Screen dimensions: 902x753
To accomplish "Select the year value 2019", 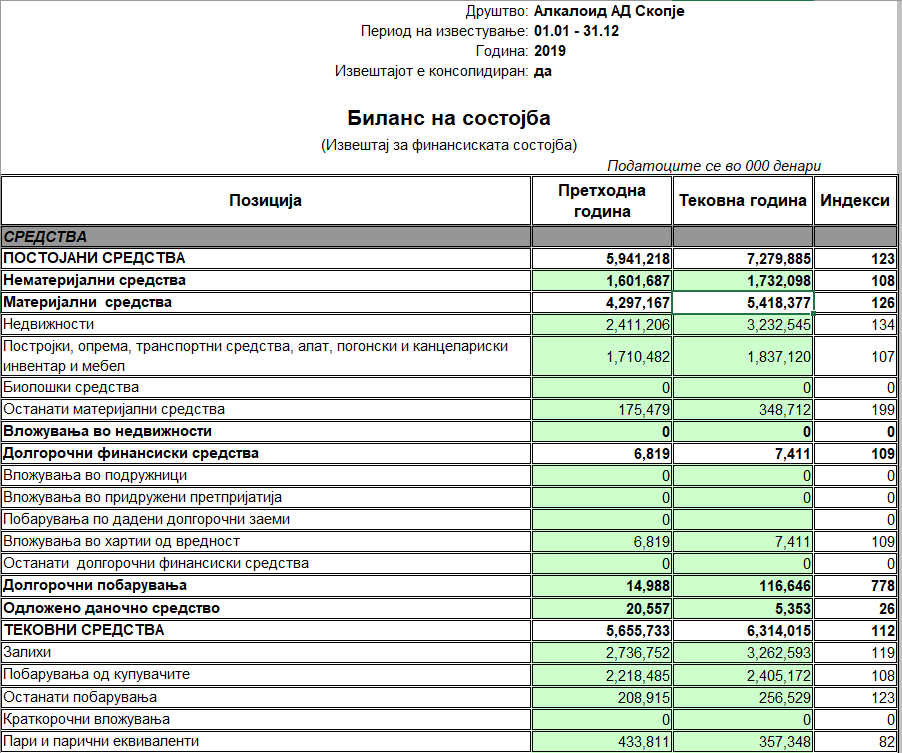I will [550, 51].
